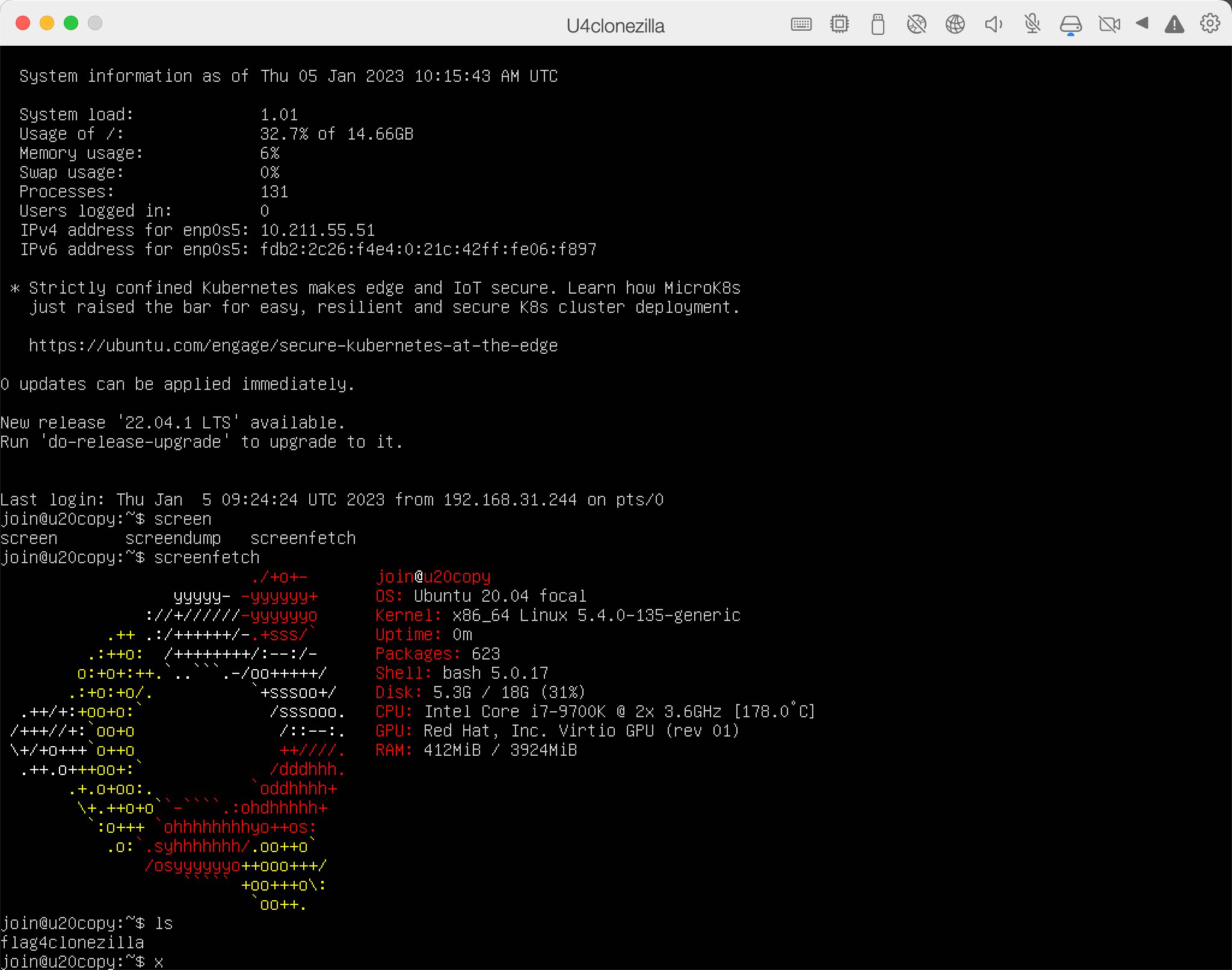The image size is (1232, 970).
Task: Open the USB devices icon
Action: pos(878,25)
